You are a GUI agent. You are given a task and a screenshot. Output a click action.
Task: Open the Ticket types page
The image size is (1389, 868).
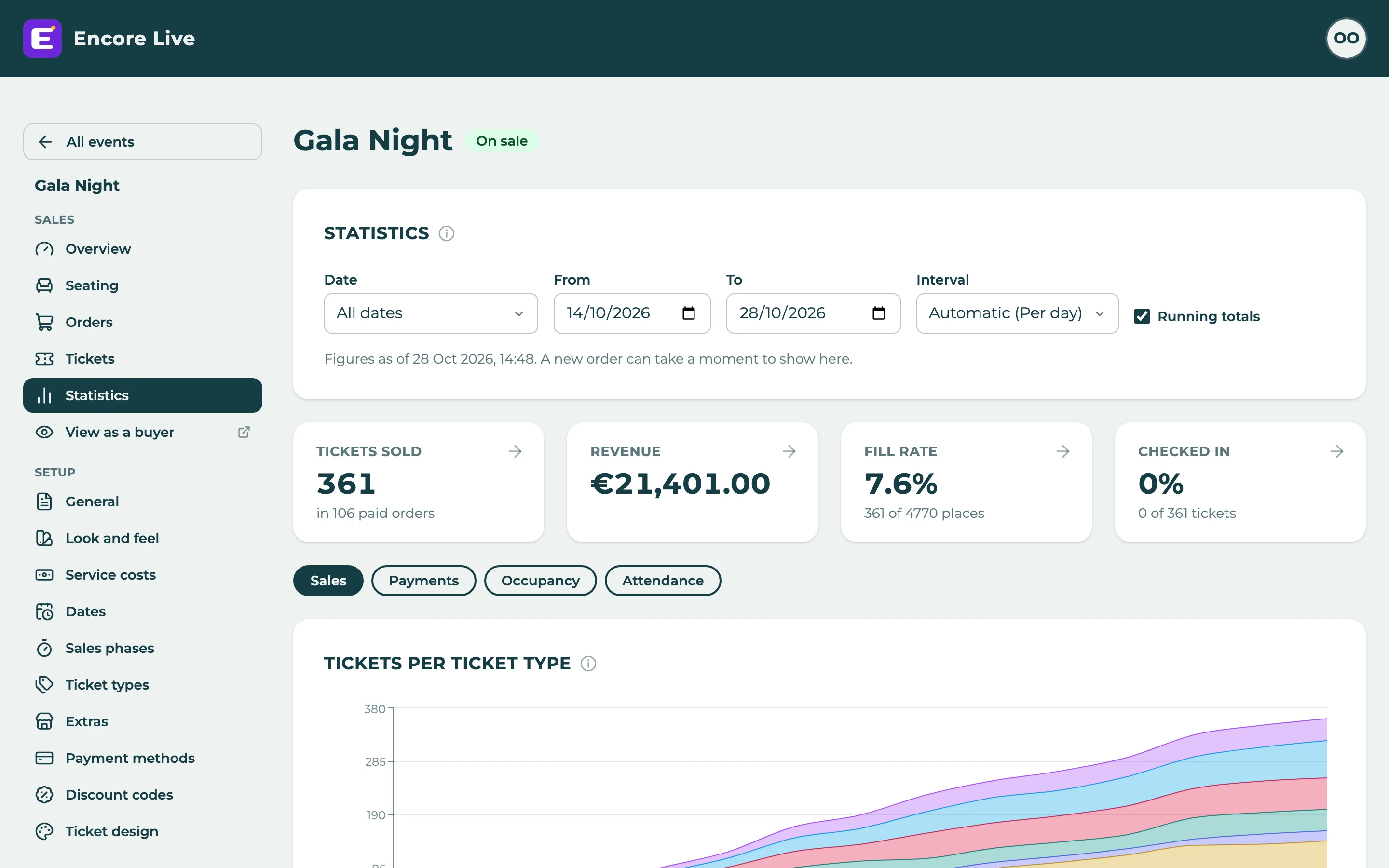(x=142, y=685)
